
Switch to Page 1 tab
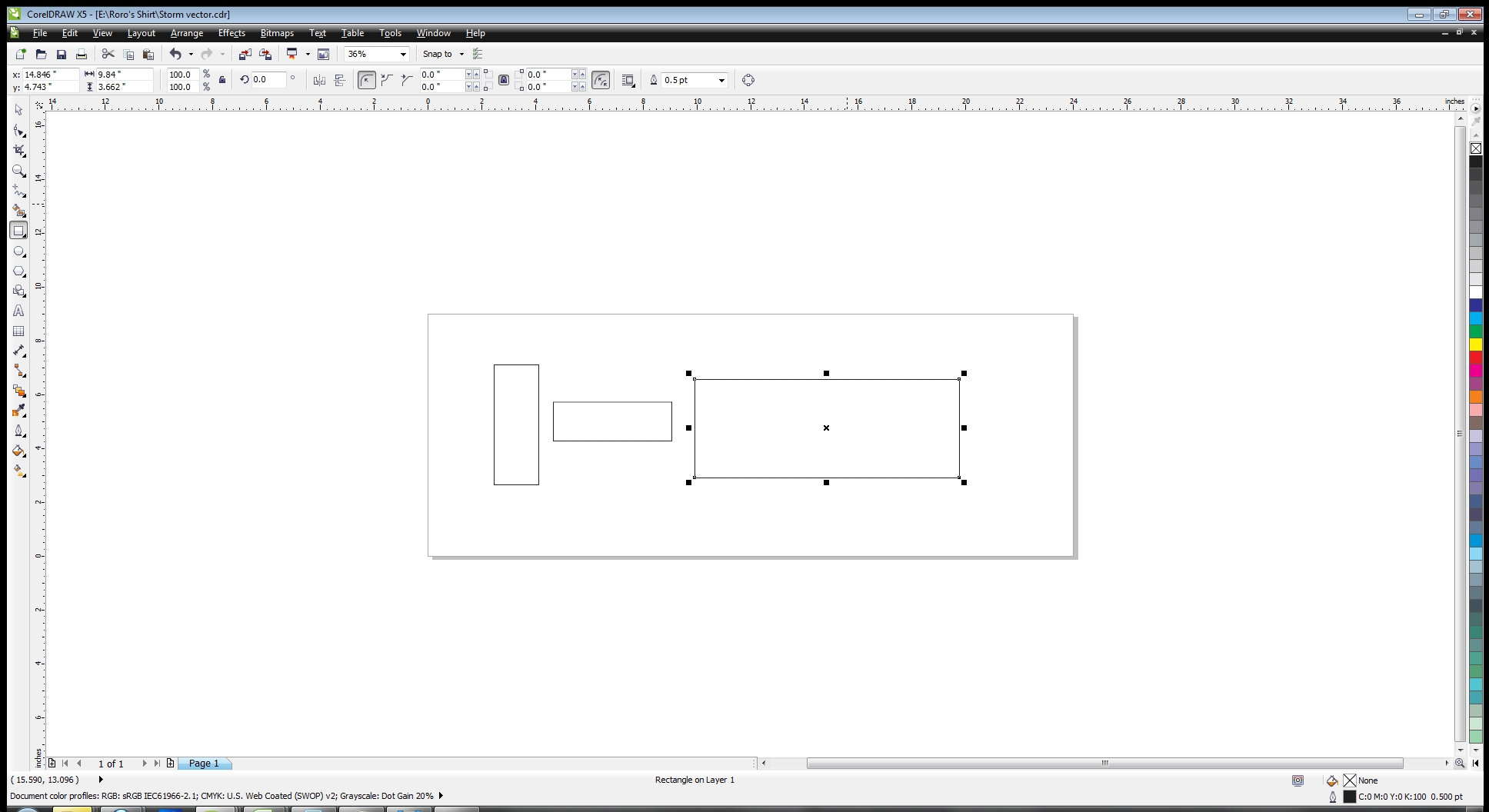[204, 764]
